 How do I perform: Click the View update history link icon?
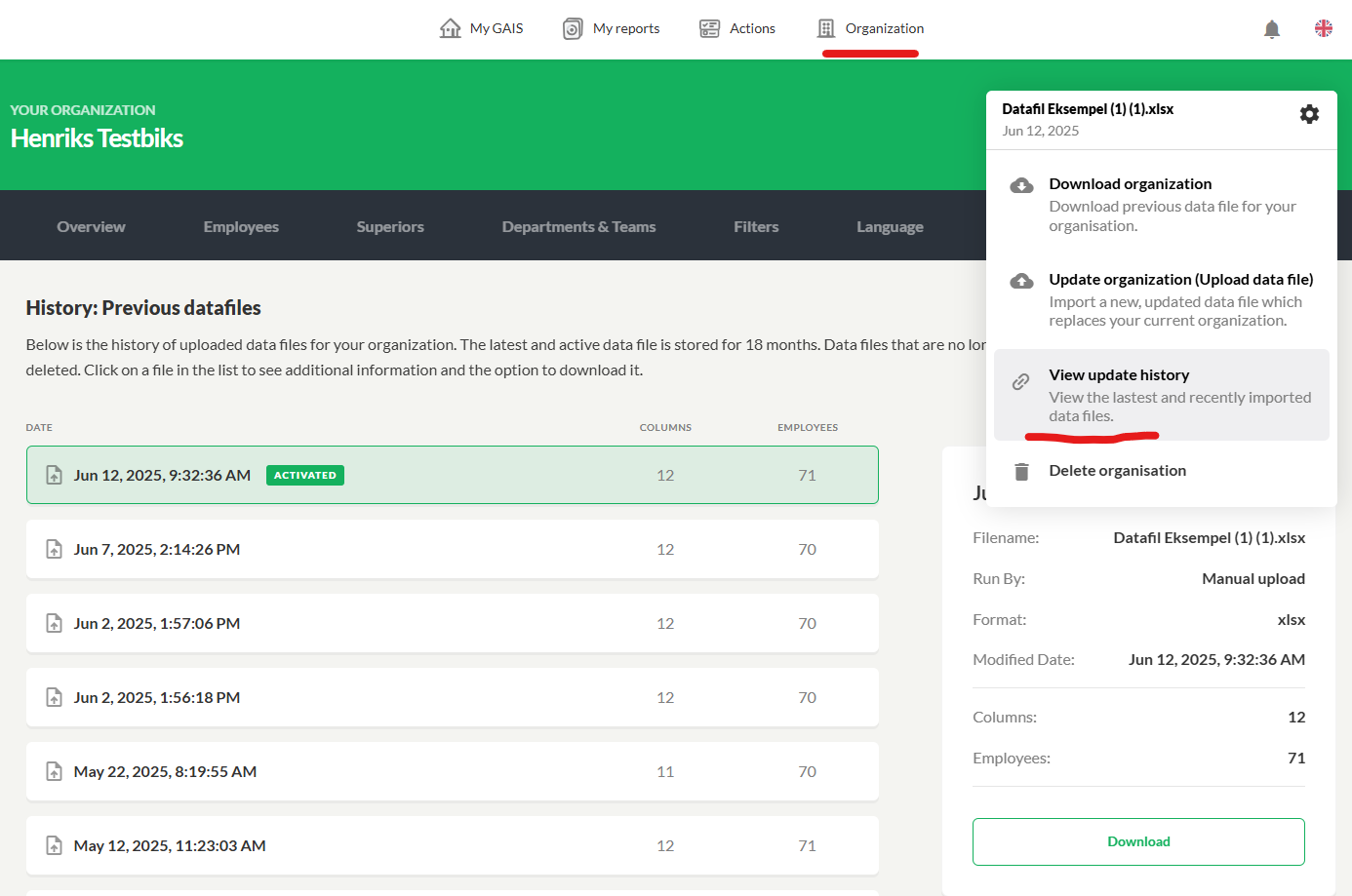point(1020,381)
